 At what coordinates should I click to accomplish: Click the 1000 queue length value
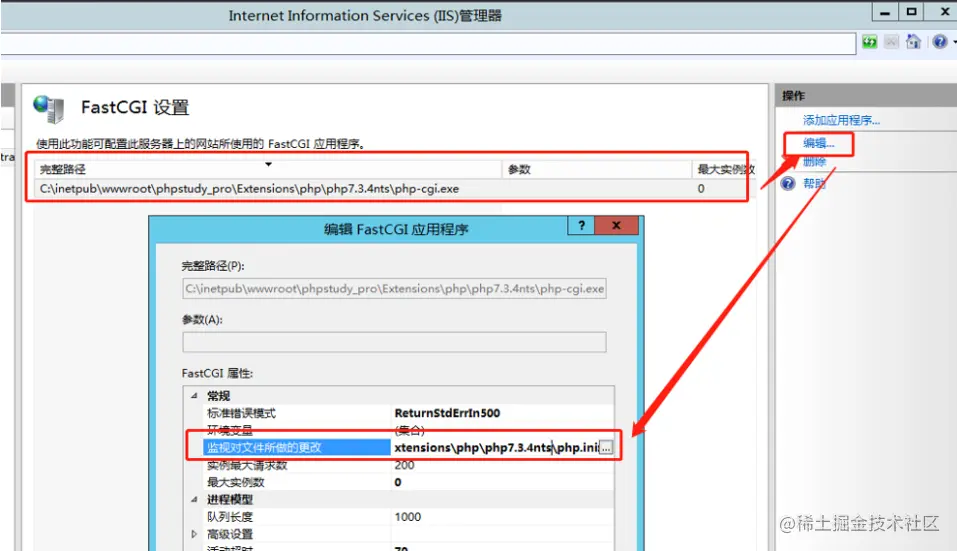coord(408,517)
